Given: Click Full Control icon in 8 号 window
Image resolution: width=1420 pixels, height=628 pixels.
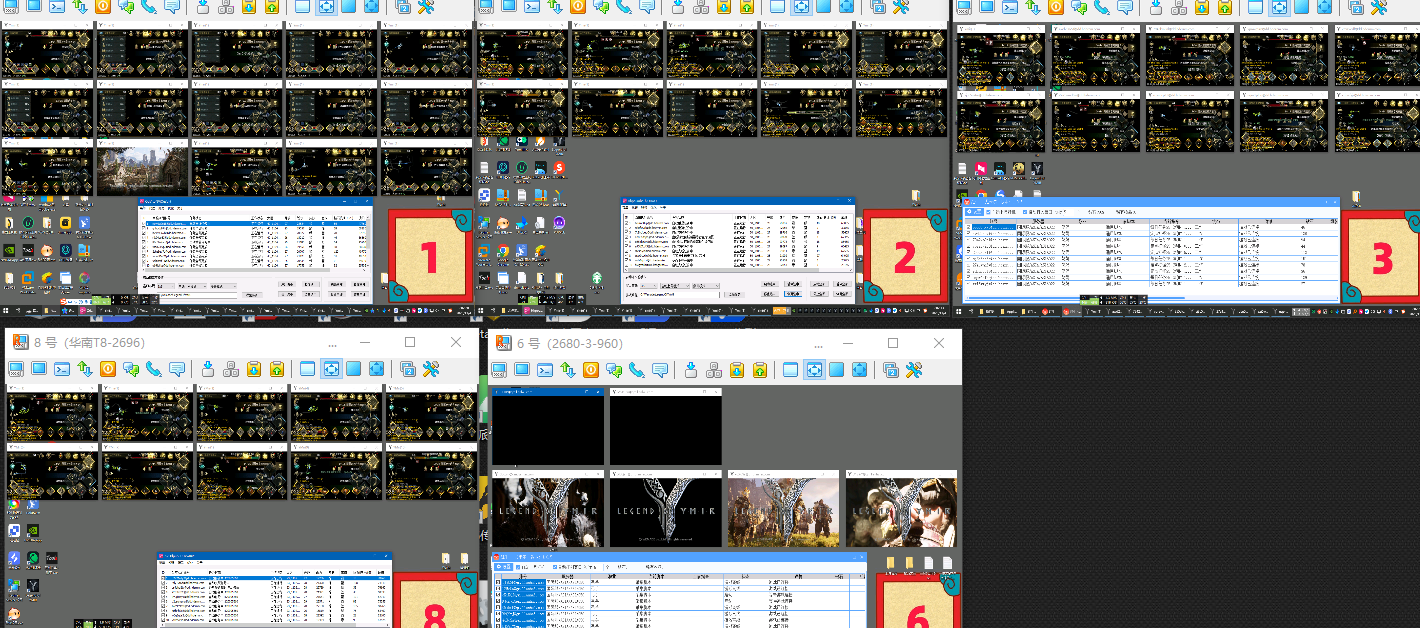Looking at the screenshot, I should click(x=16, y=369).
